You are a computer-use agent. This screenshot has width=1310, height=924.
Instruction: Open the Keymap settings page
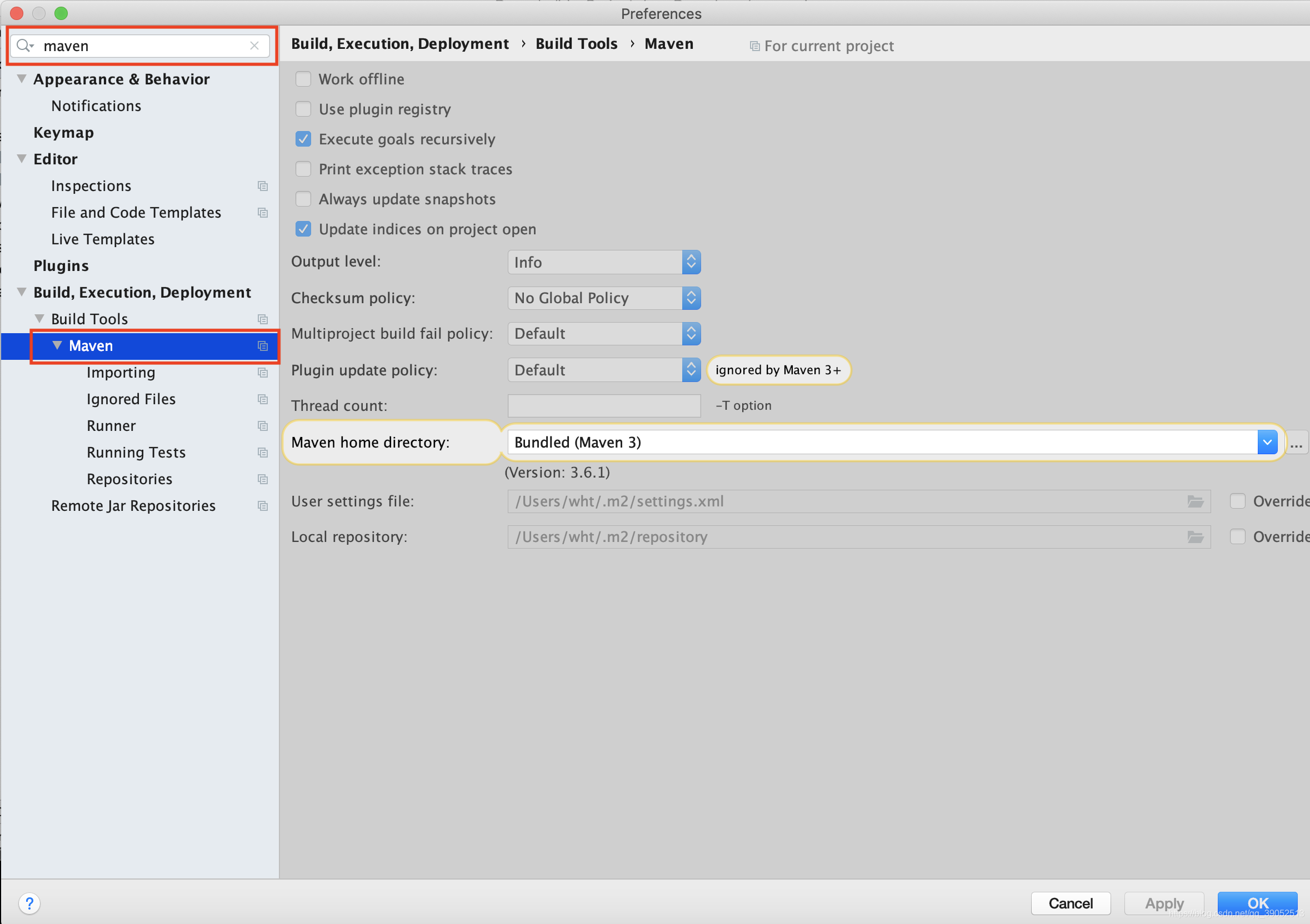click(63, 132)
